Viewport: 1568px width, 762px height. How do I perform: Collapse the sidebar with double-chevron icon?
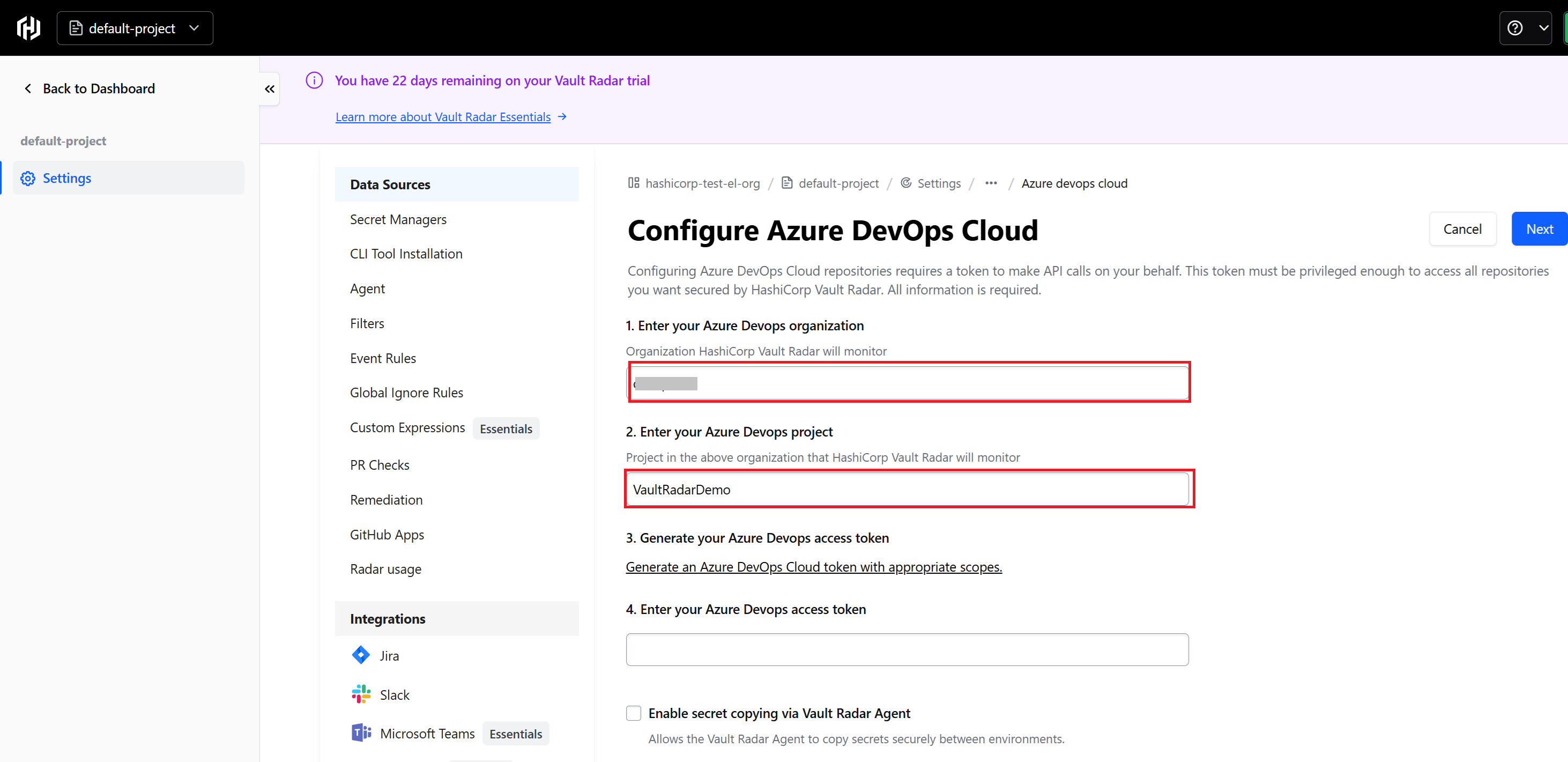(x=270, y=89)
